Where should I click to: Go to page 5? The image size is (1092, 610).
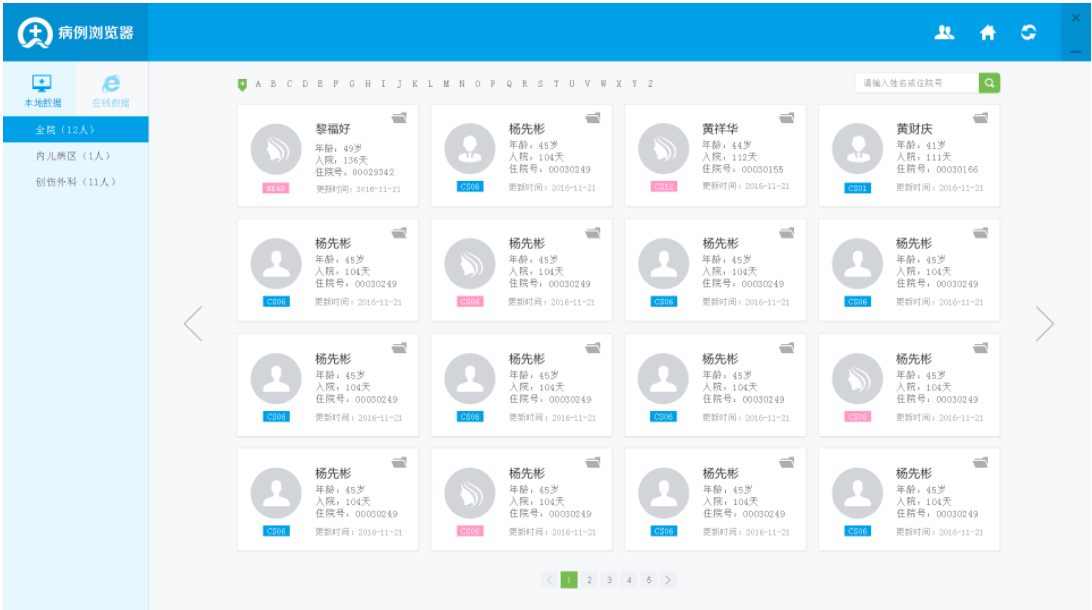point(649,579)
